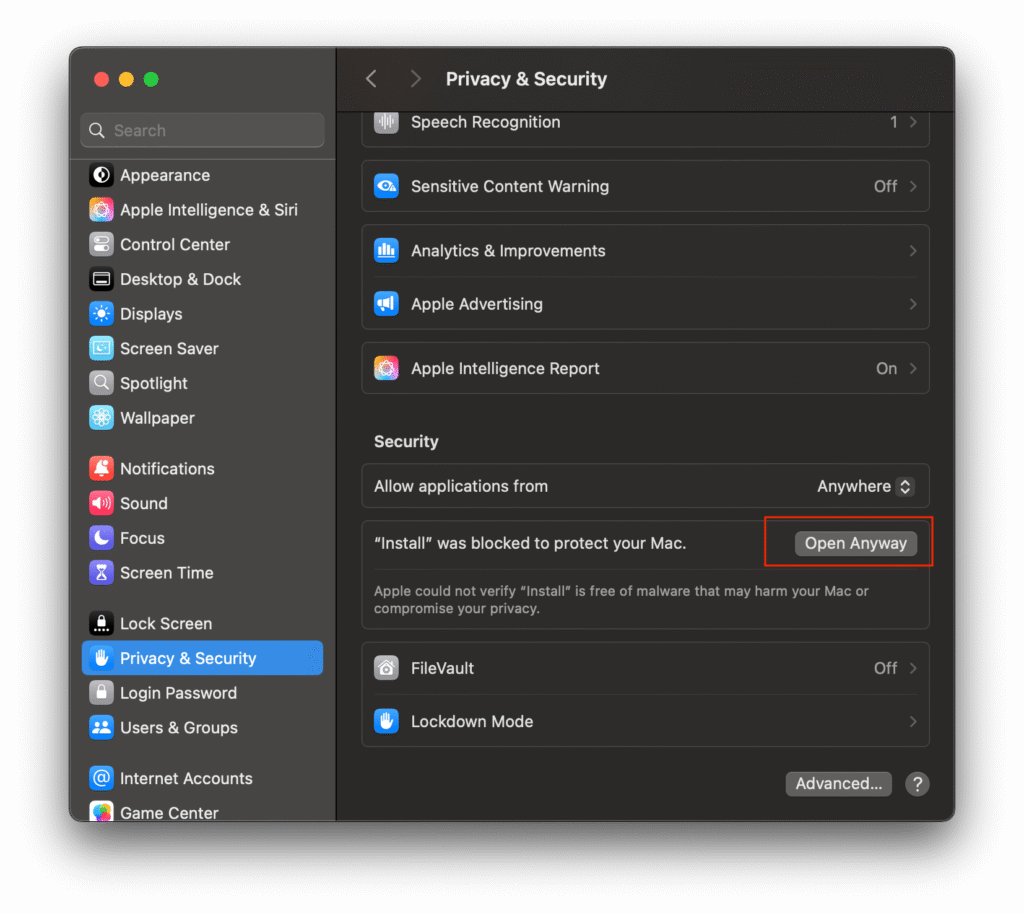Click the Open Anyway button
Image resolution: width=1024 pixels, height=913 pixels.
click(x=855, y=543)
